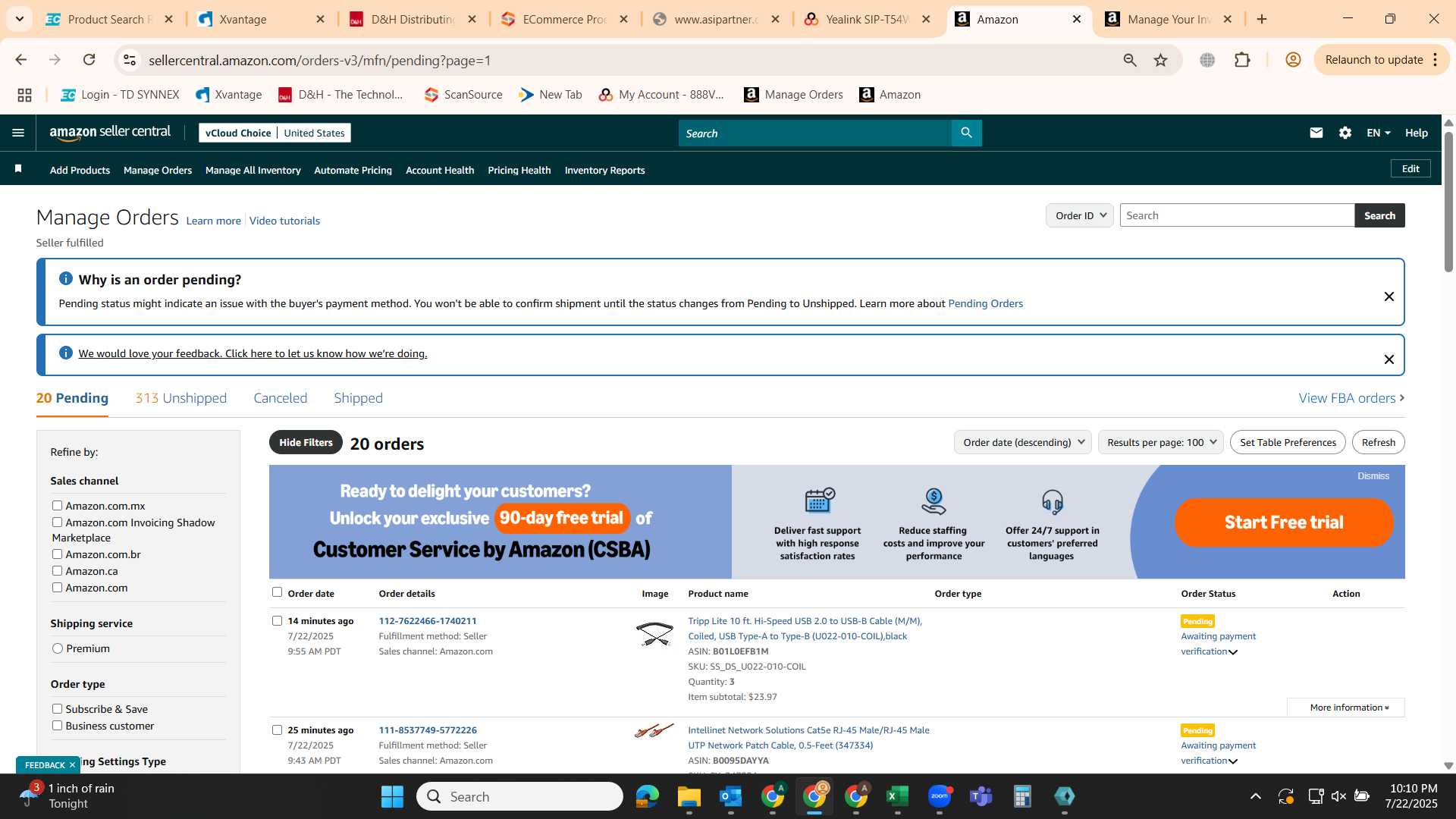The width and height of the screenshot is (1456, 819).
Task: Open the Order ID search type dropdown
Action: (x=1079, y=215)
